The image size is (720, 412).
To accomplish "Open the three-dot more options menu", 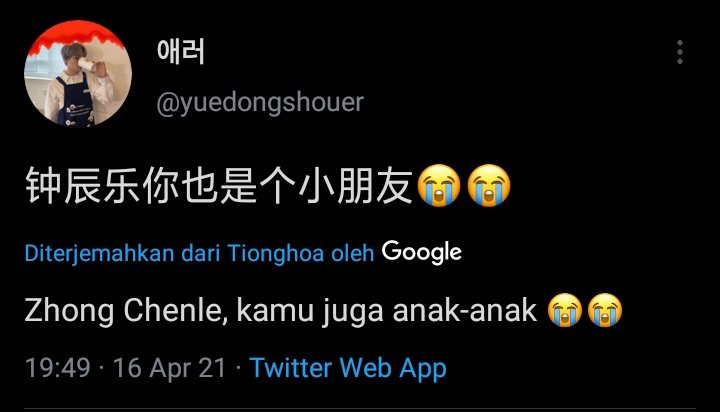I will coord(680,52).
